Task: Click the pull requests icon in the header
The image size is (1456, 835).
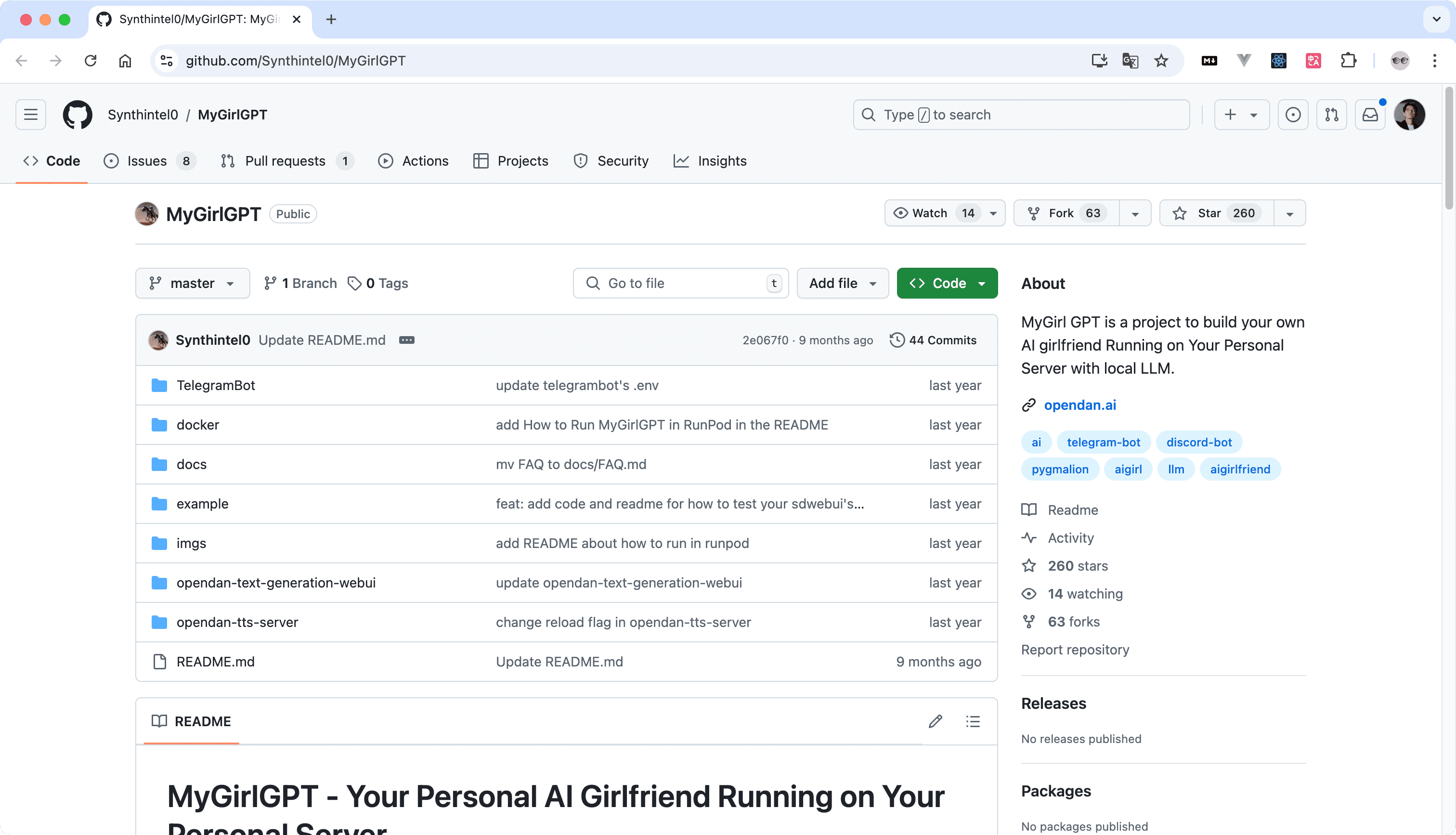Action: 1332,114
